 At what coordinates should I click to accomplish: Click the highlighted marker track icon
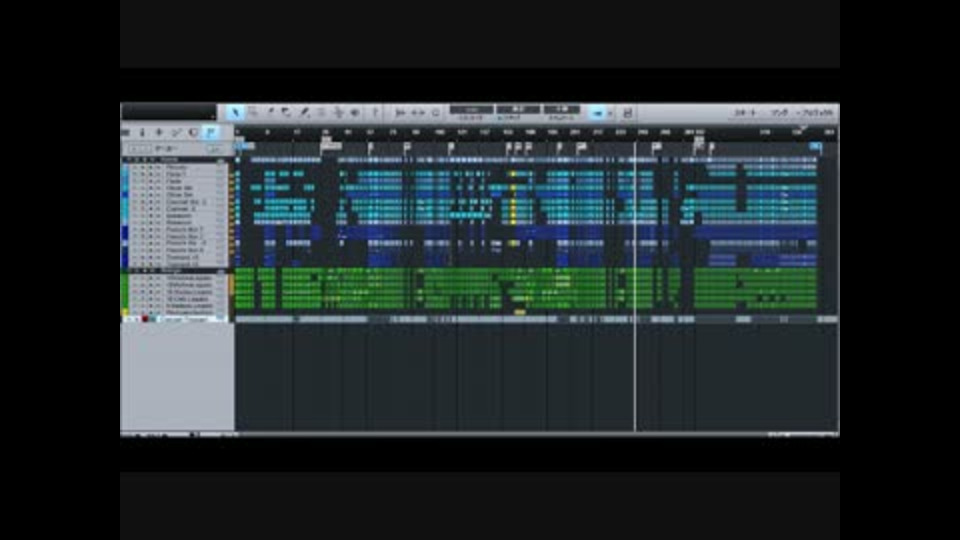point(210,132)
